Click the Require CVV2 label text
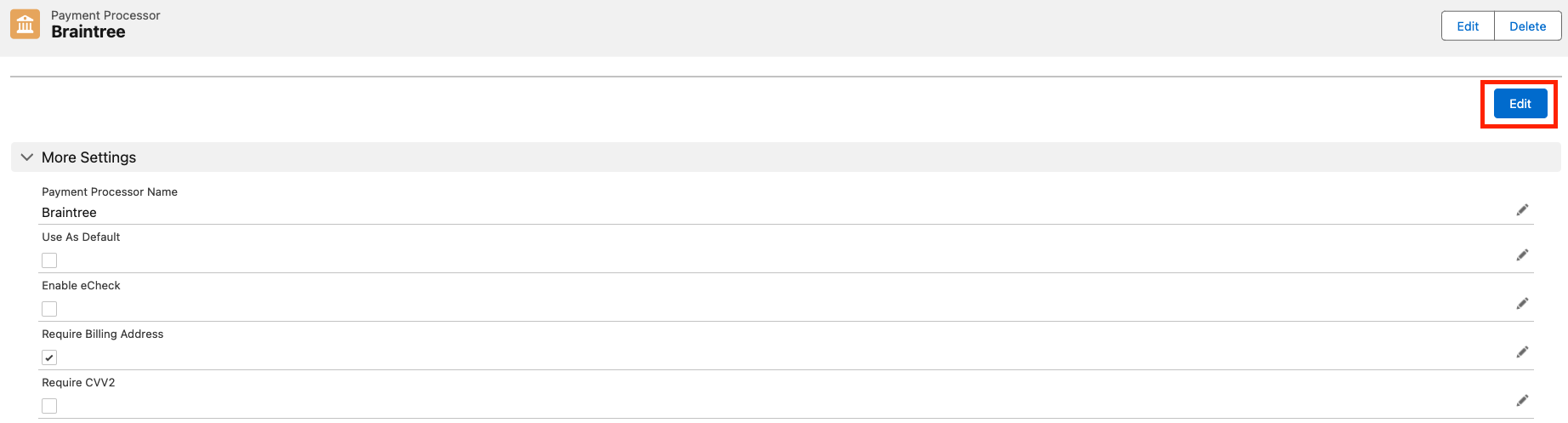Image resolution: width=1568 pixels, height=423 pixels. [x=78, y=383]
